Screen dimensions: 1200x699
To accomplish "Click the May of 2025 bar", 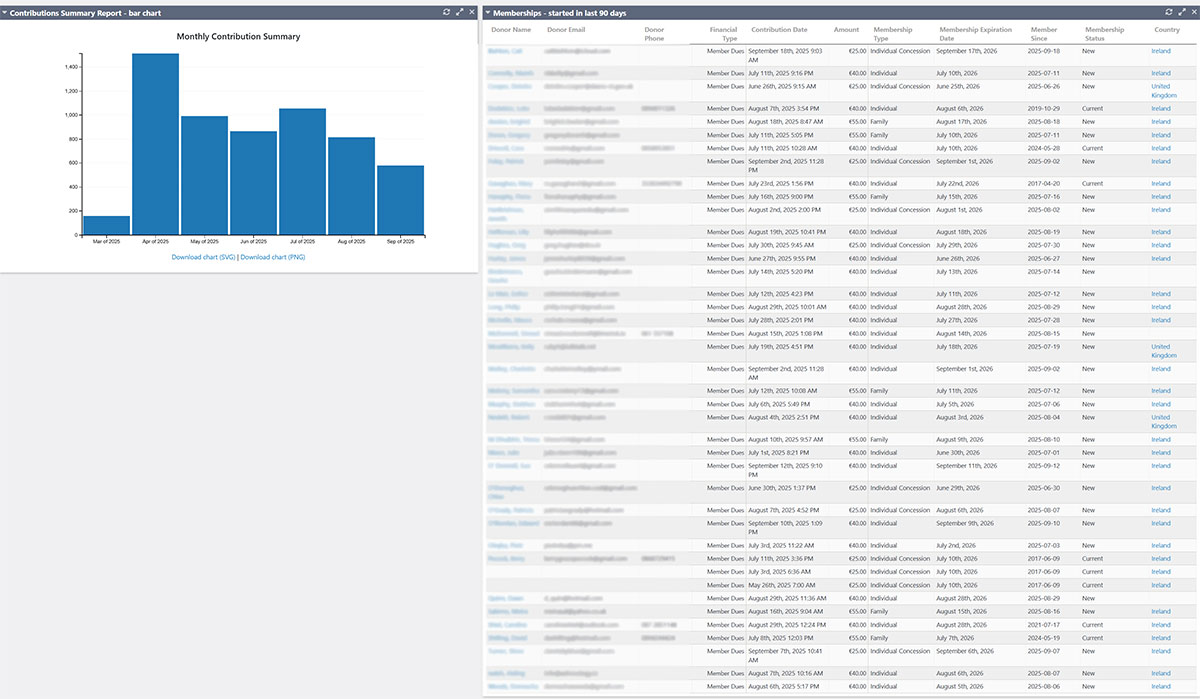I will 204,175.
